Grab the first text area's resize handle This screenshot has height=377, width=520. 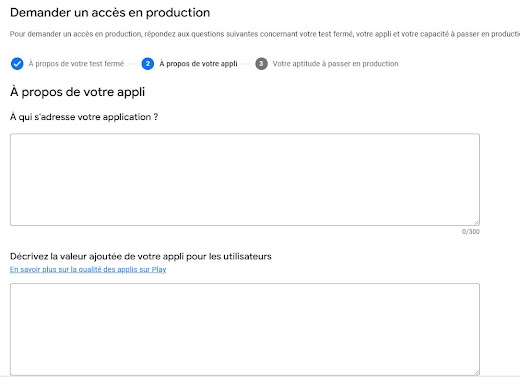pos(476,222)
